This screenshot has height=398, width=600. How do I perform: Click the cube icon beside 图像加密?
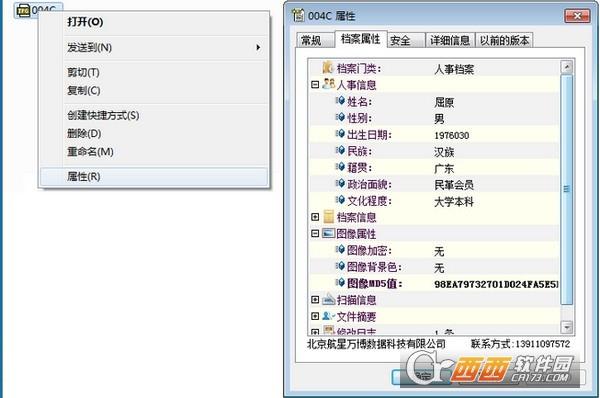pyautogui.click(x=340, y=250)
